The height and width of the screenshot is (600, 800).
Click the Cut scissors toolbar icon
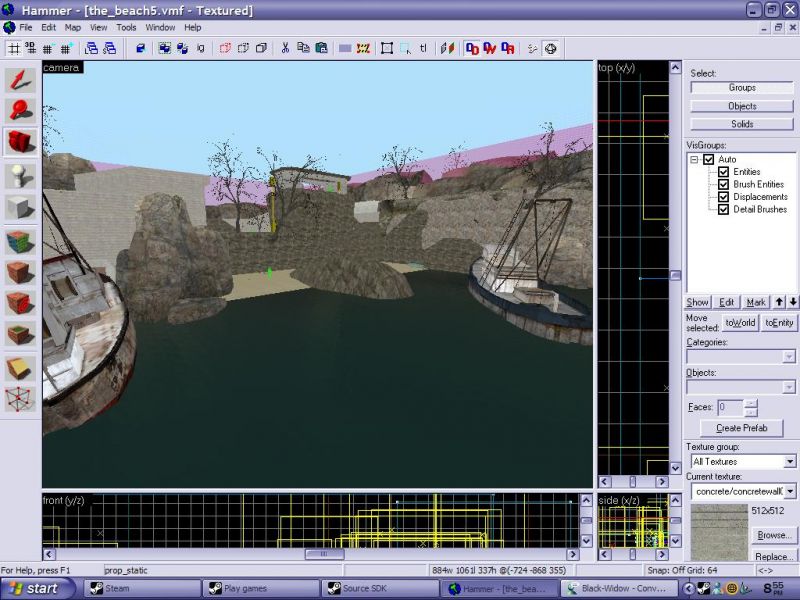click(x=285, y=47)
